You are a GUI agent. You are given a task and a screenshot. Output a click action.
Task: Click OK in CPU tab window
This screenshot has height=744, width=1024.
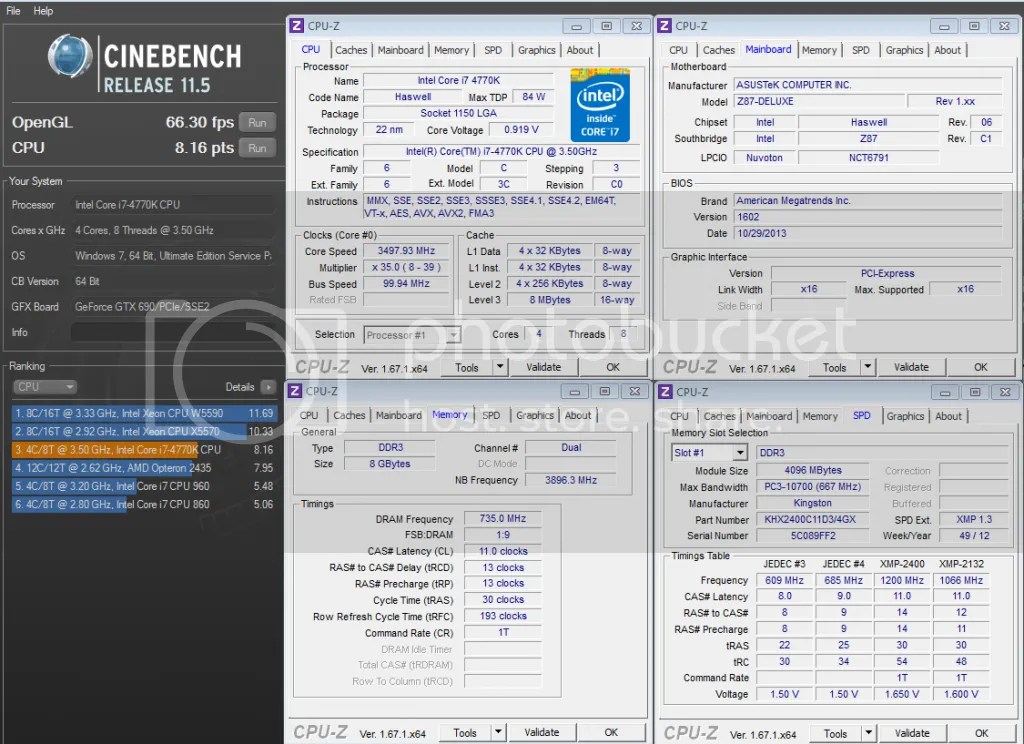tap(613, 367)
